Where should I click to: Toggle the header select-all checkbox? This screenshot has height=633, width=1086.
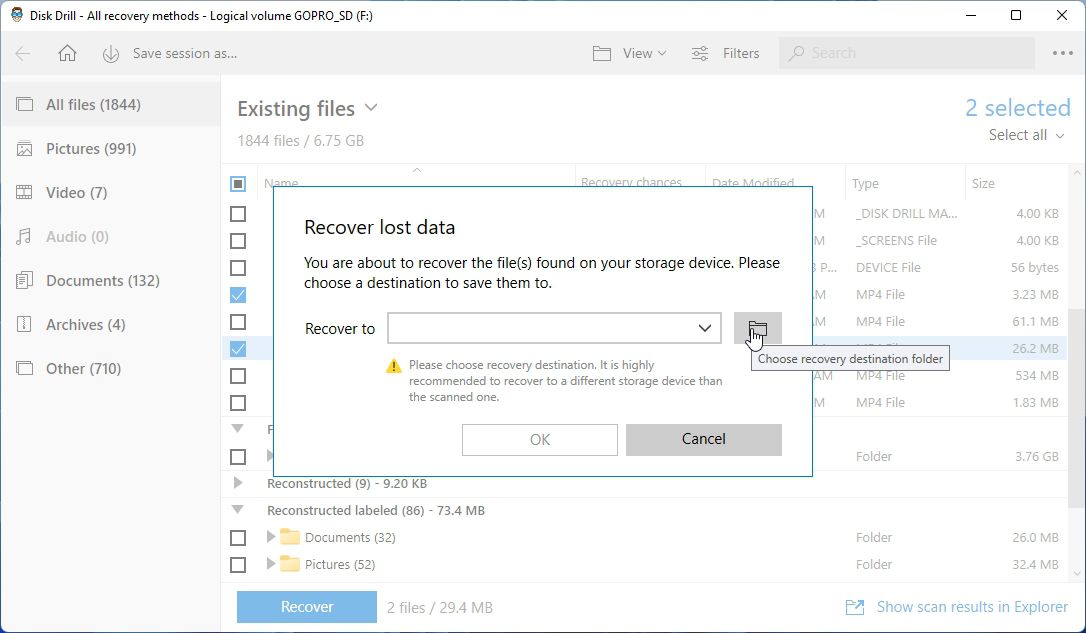point(238,184)
